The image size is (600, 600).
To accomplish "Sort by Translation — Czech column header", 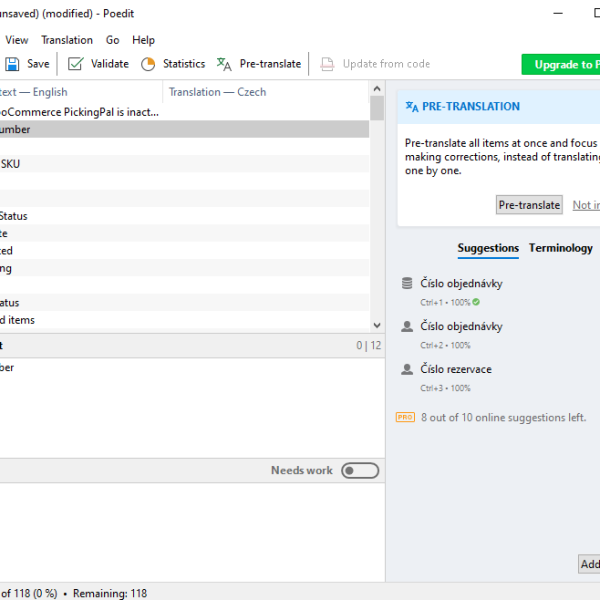I will (x=218, y=92).
